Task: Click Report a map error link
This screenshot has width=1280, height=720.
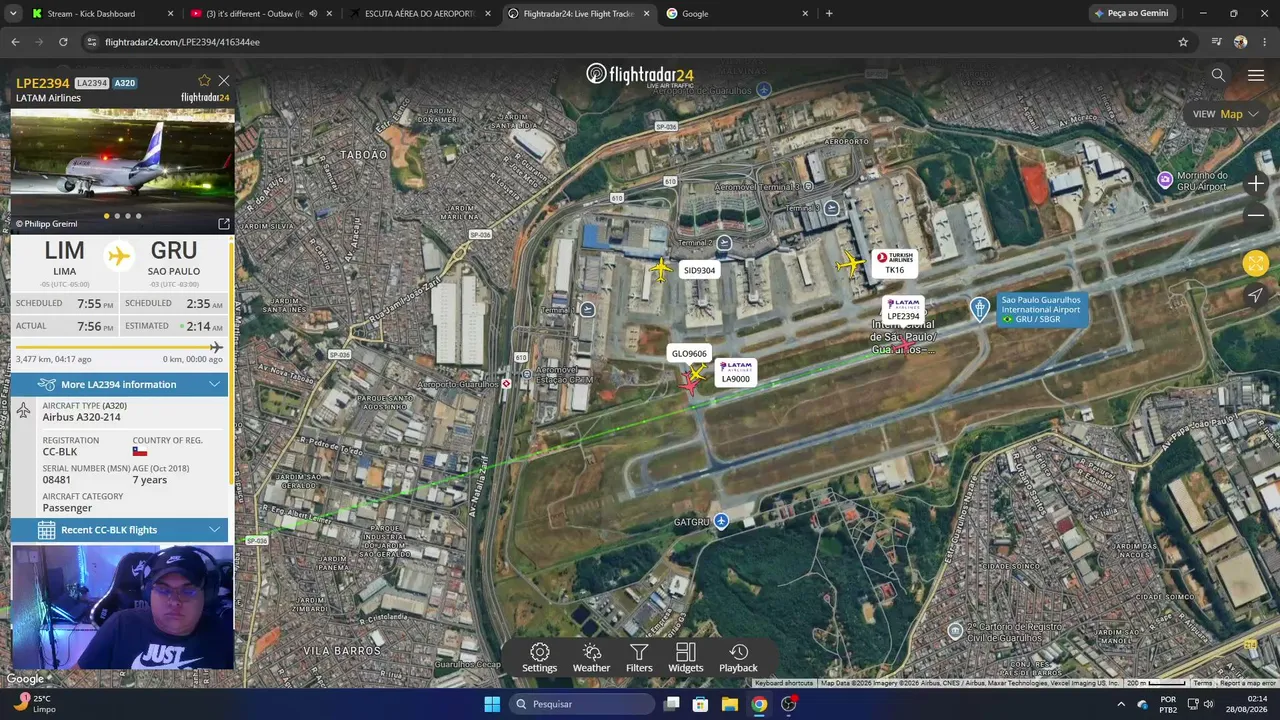Action: pyautogui.click(x=1247, y=683)
